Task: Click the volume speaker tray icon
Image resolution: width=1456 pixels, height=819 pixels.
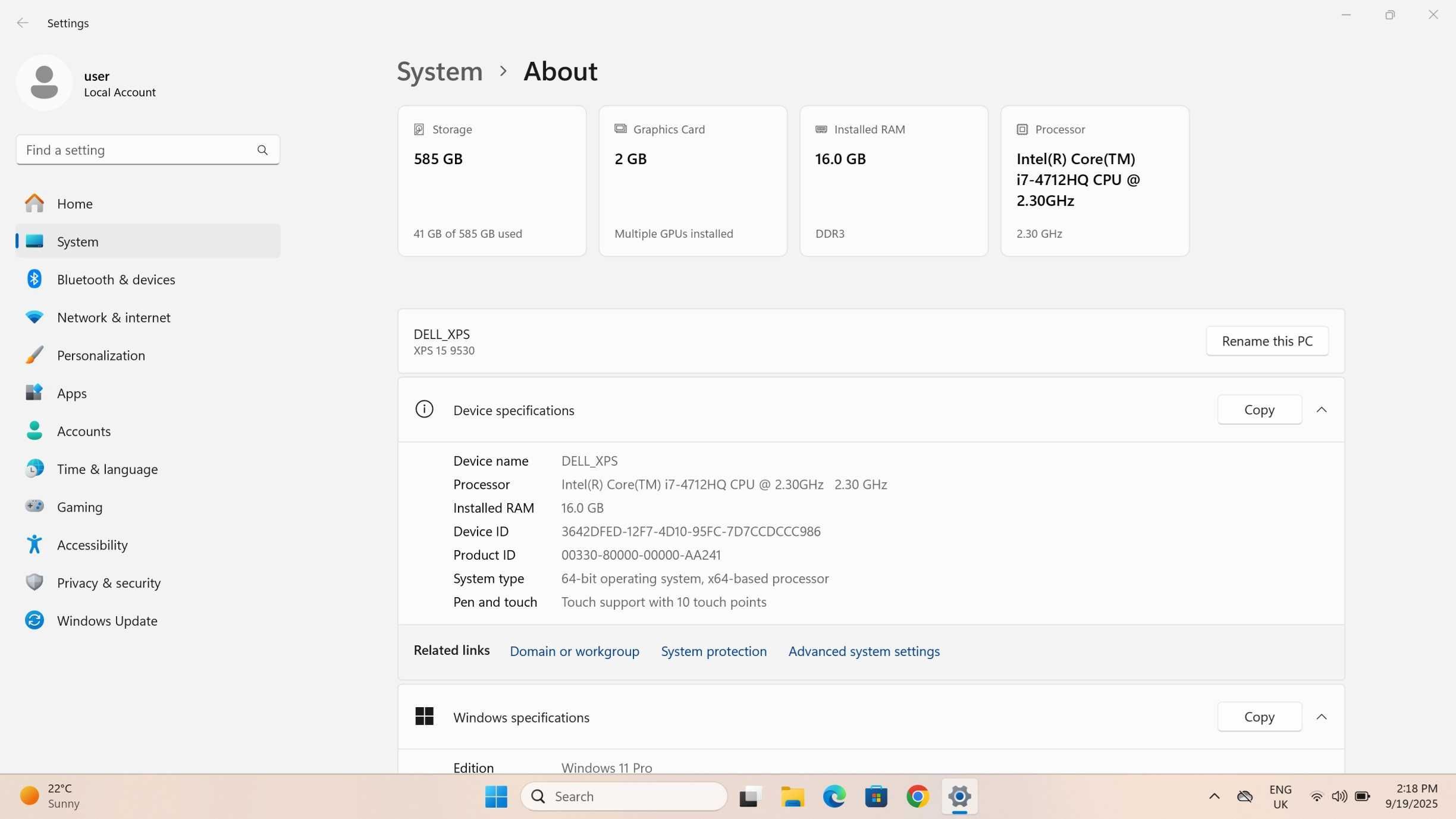Action: (1339, 796)
